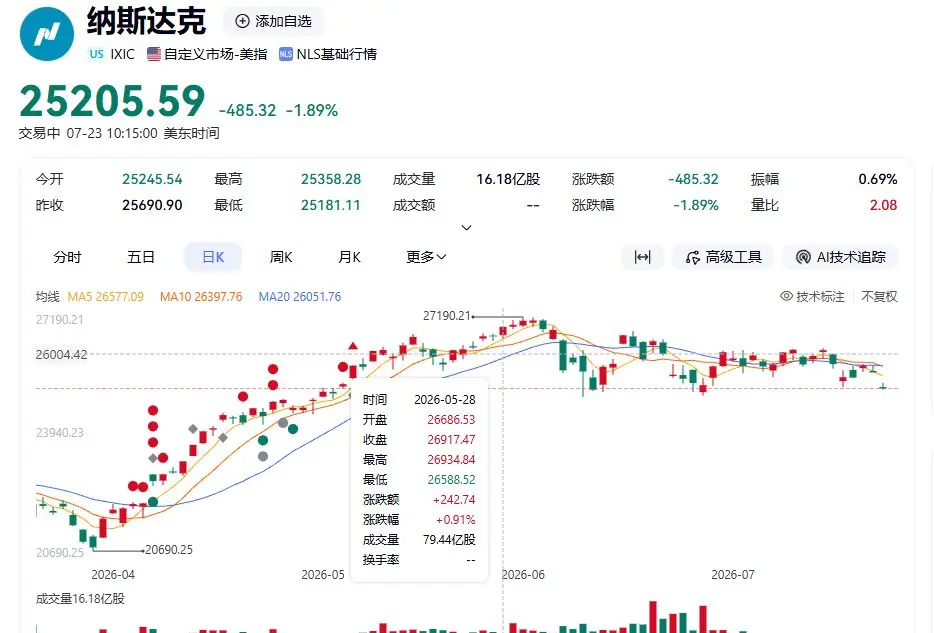934x633 pixels.
Task: Click the 成交量16.18亿股 volume chart label
Action: tap(80, 598)
